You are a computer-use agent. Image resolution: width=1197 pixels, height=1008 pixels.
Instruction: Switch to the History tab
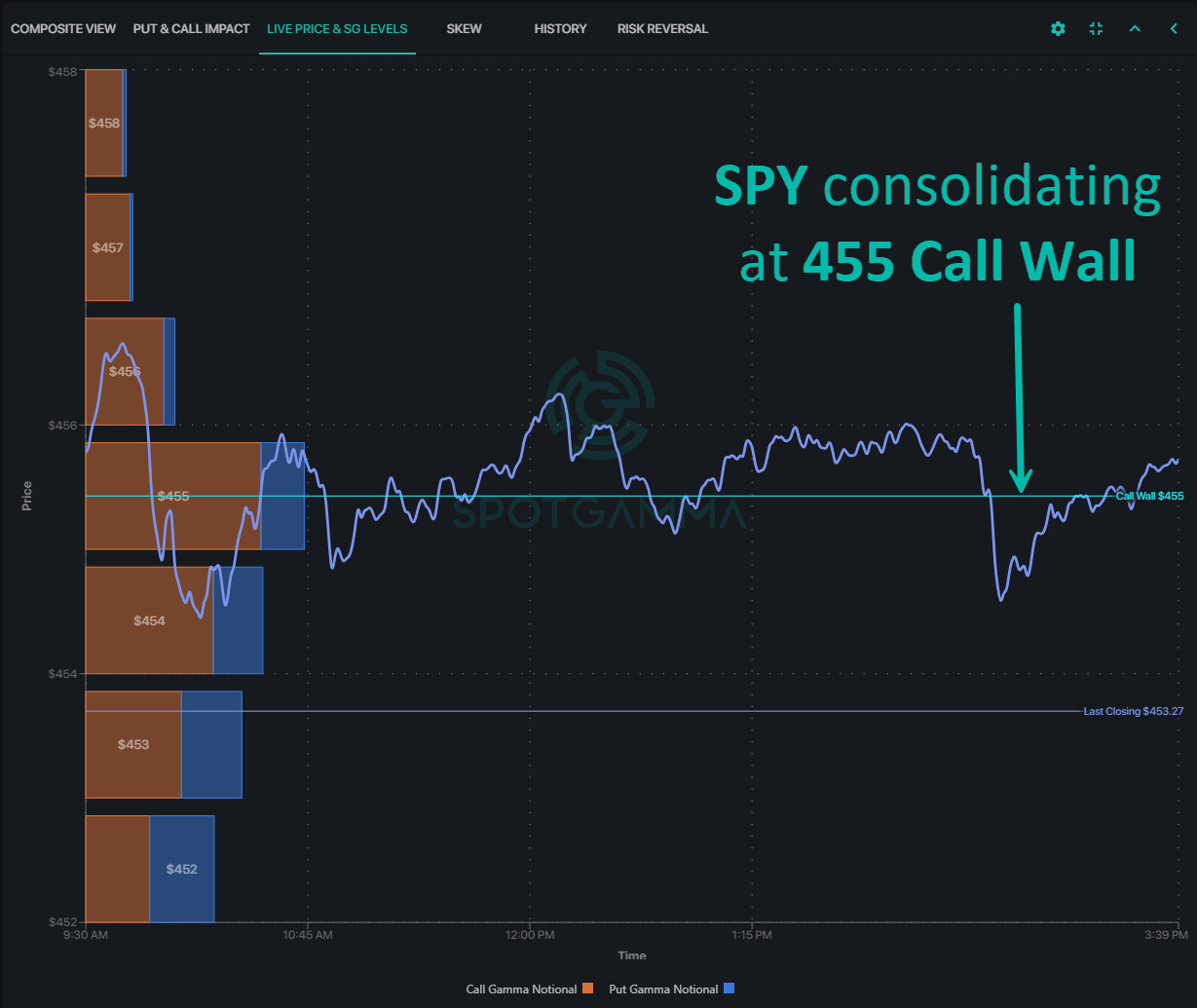point(560,29)
